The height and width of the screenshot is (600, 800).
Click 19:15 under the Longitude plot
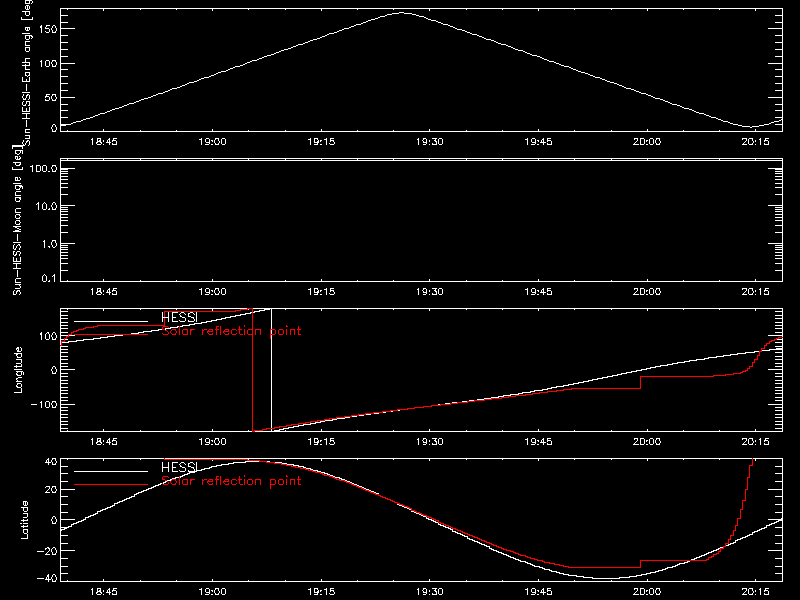321,442
